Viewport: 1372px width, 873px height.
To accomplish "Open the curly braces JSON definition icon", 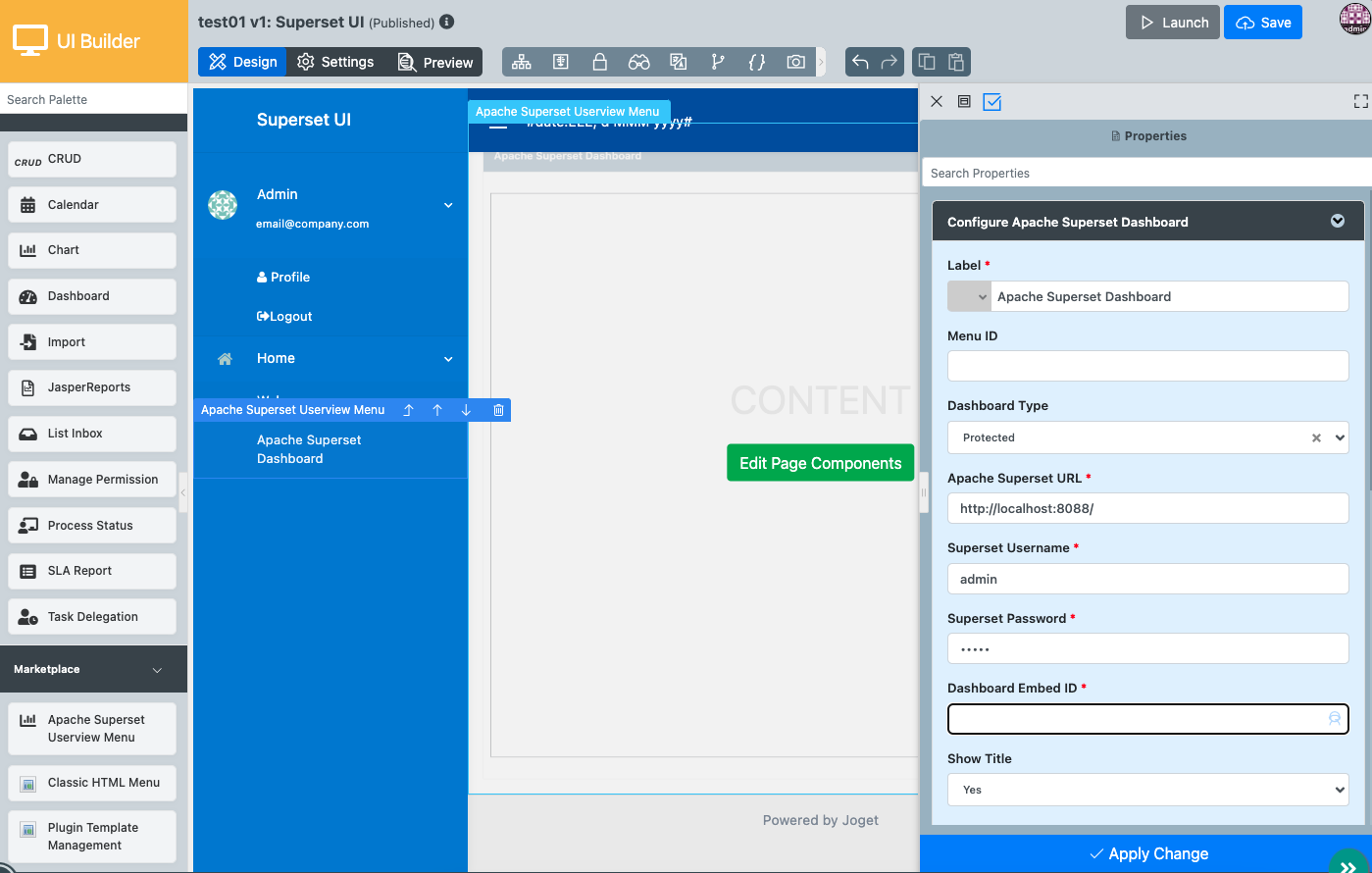I will tap(756, 62).
